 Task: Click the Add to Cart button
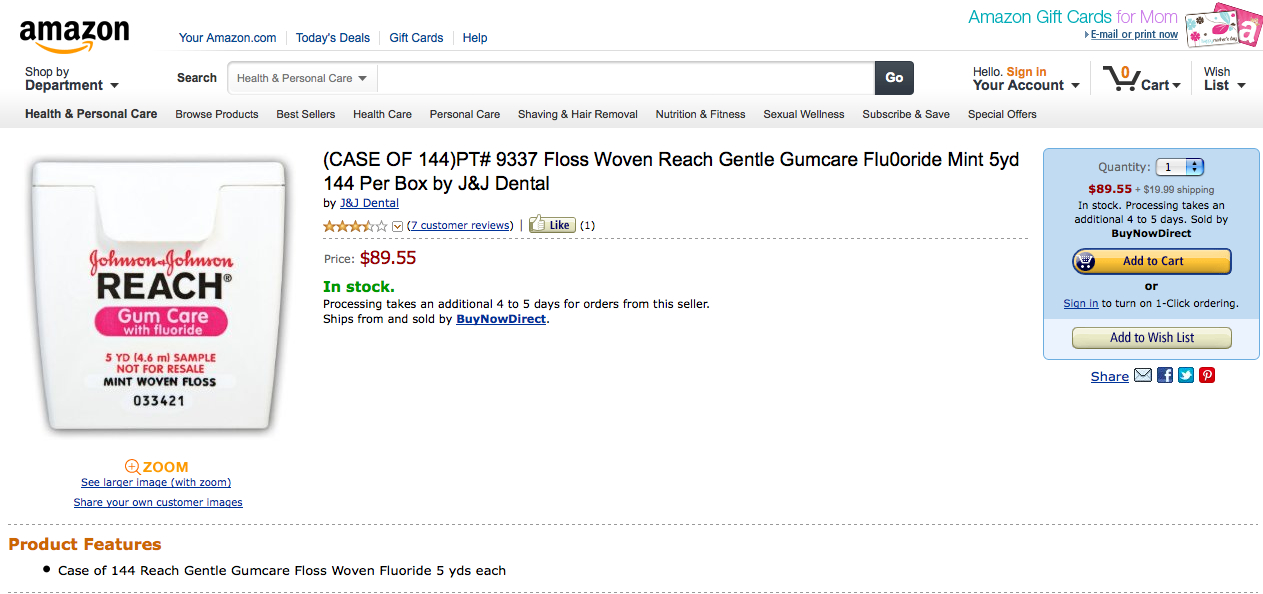pos(1151,261)
